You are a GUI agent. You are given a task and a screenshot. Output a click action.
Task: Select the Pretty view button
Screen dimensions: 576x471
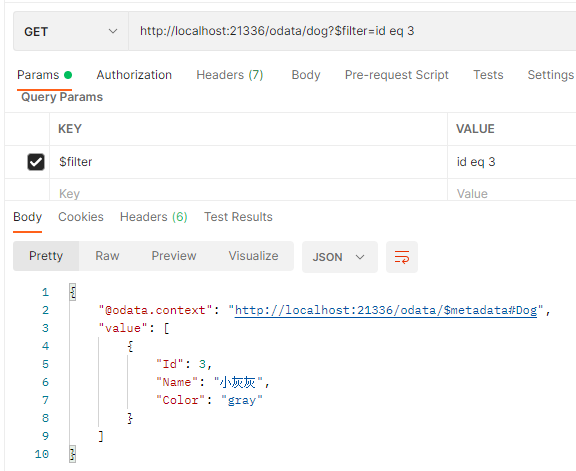pyautogui.click(x=46, y=256)
